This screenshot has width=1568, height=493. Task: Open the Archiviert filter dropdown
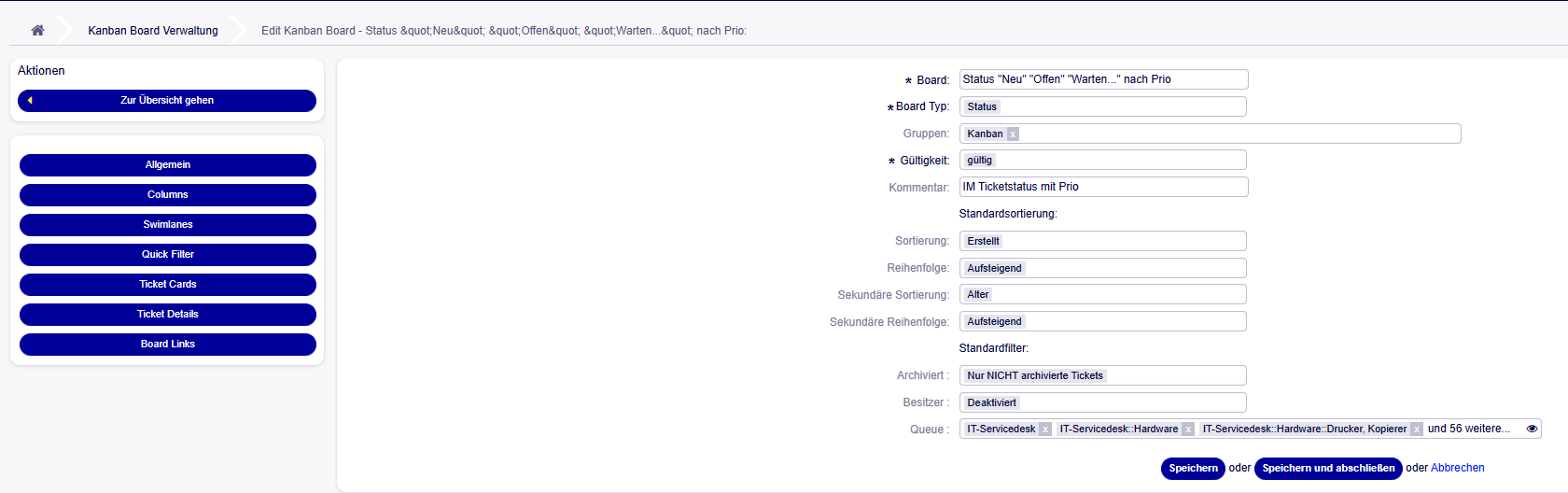point(1102,375)
